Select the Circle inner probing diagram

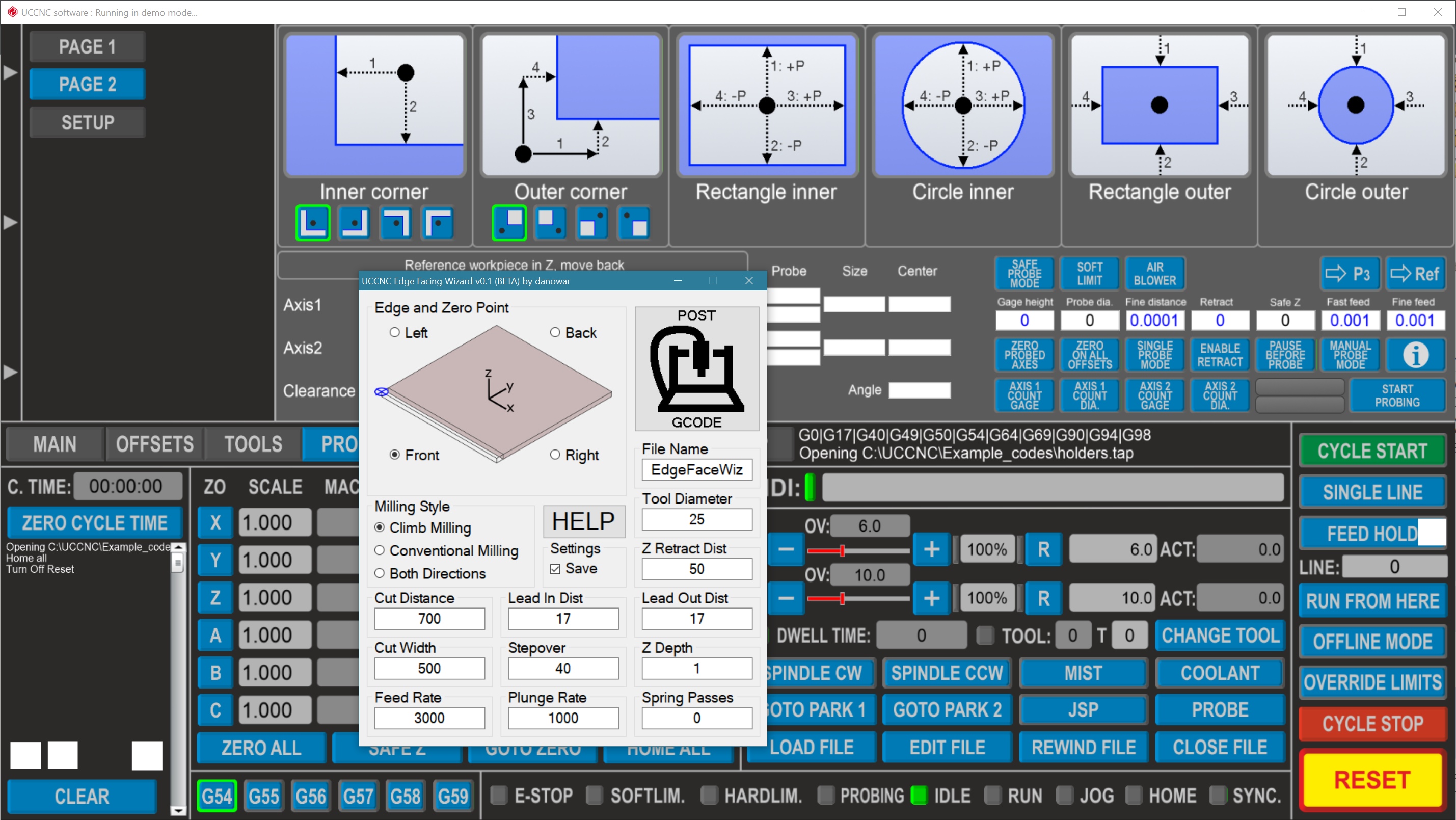click(962, 105)
